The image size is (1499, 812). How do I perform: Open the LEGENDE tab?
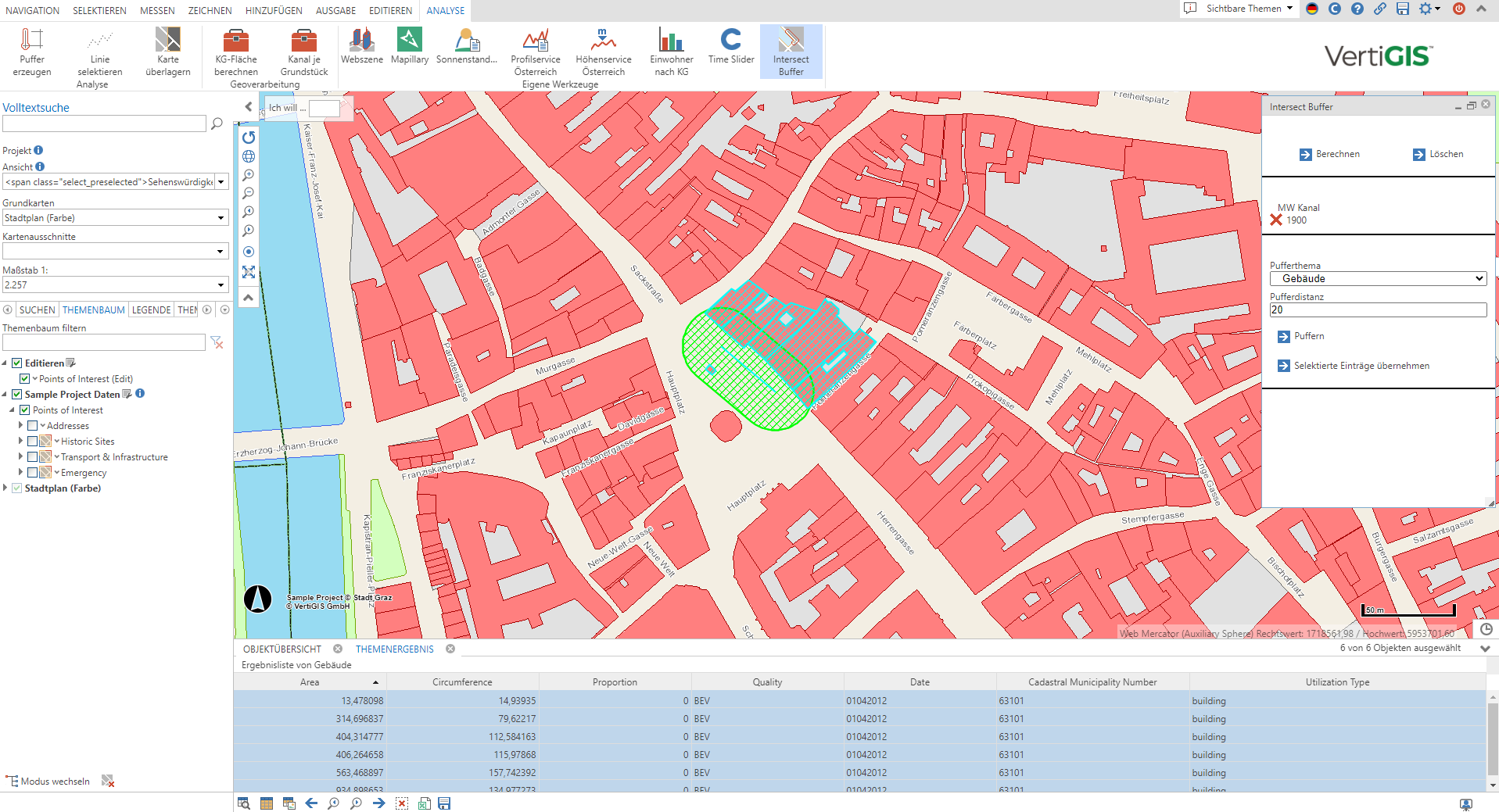pyautogui.click(x=151, y=310)
